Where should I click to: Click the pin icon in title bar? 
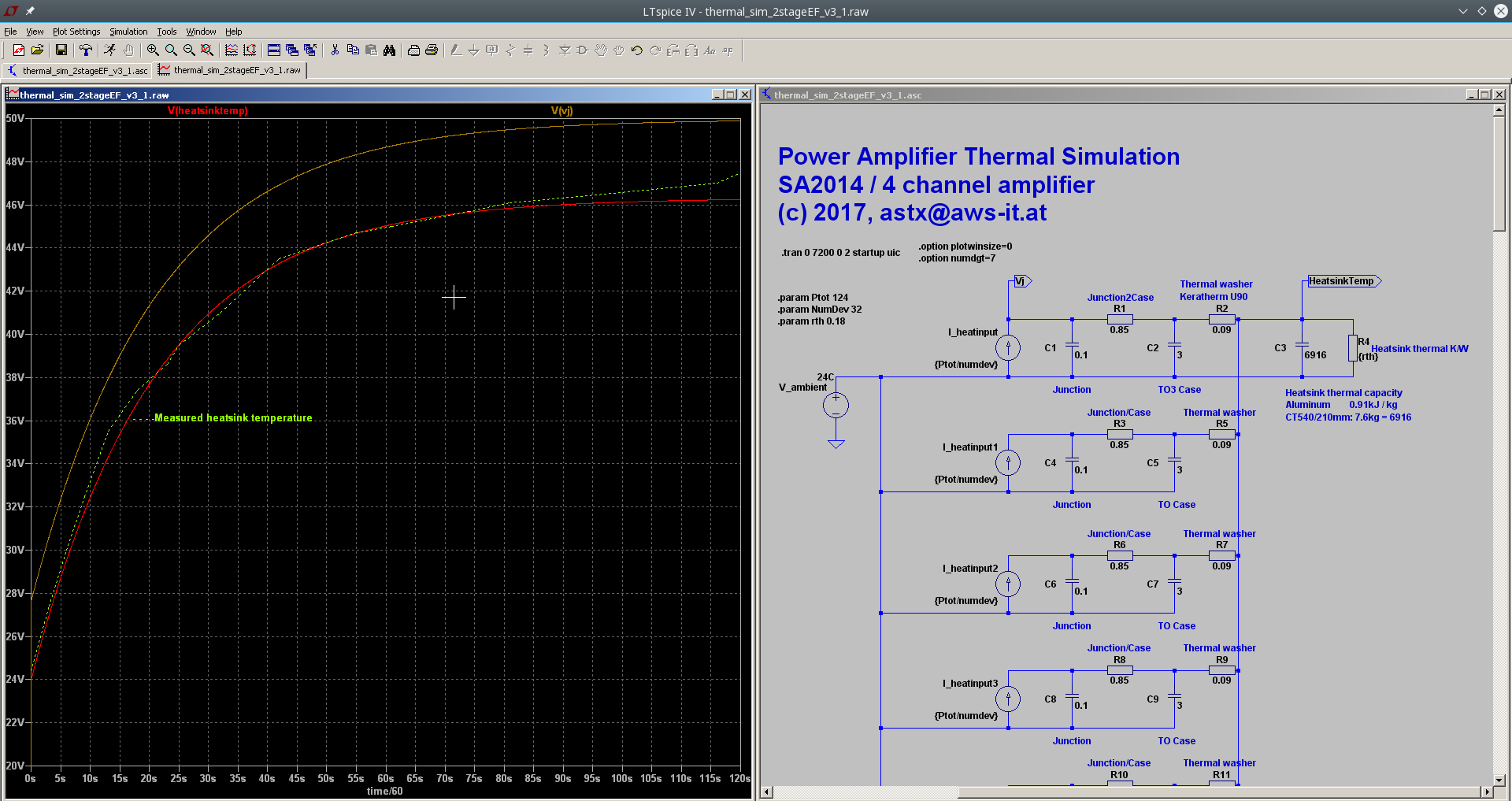point(30,11)
